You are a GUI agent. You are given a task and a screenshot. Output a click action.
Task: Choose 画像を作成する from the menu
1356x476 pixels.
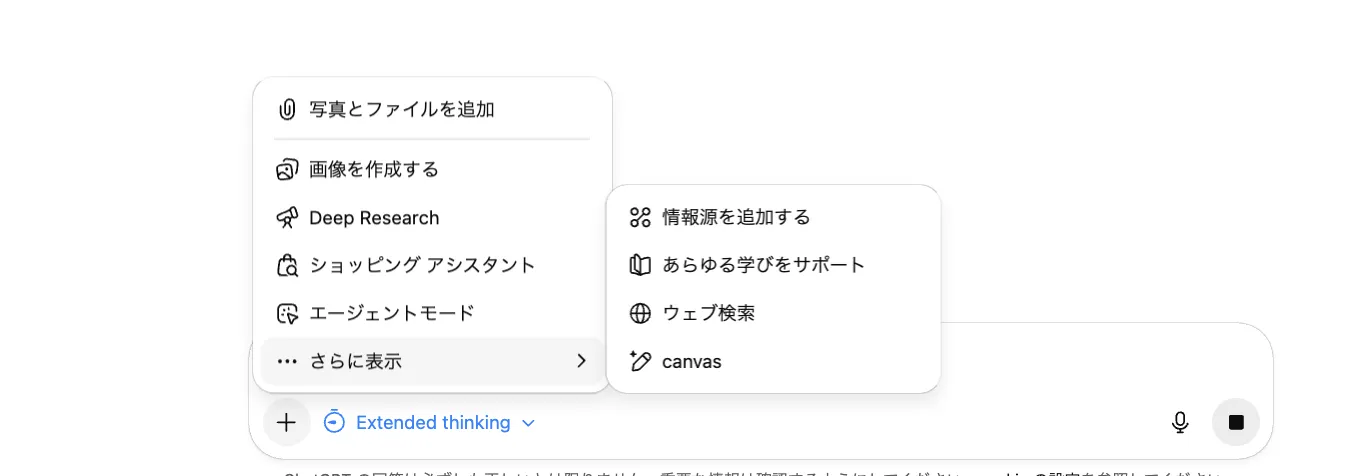(x=374, y=170)
